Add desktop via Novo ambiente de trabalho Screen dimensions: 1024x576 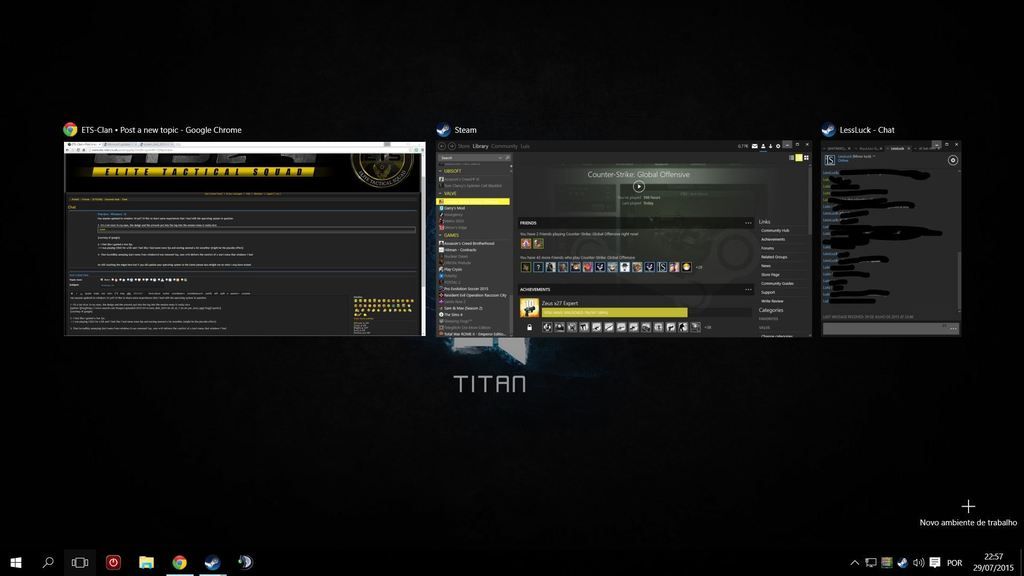(x=968, y=513)
